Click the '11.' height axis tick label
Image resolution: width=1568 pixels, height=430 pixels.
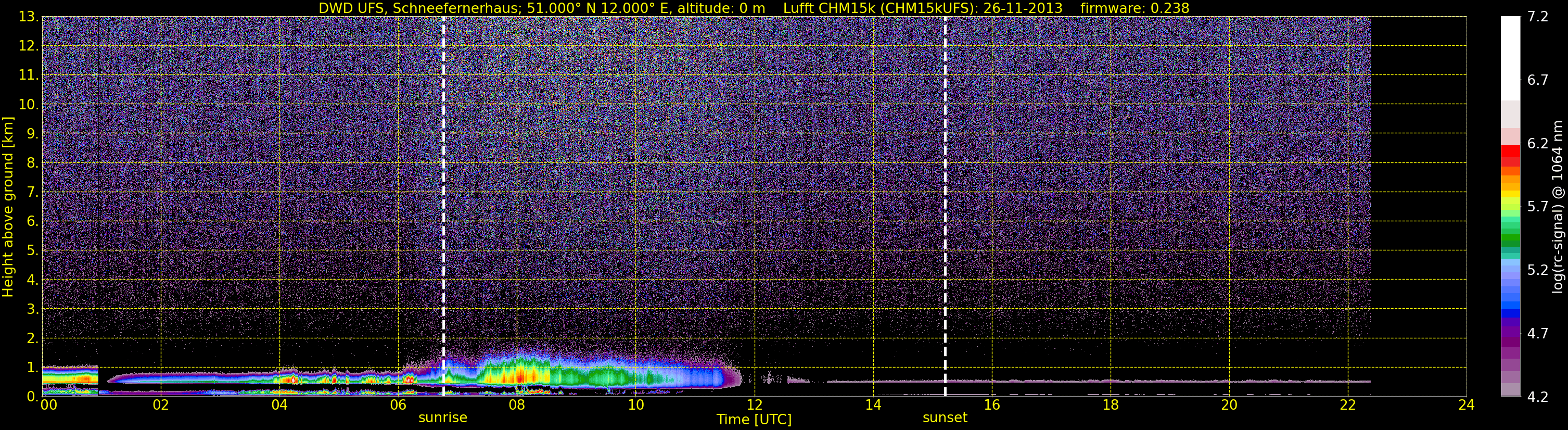pos(29,75)
